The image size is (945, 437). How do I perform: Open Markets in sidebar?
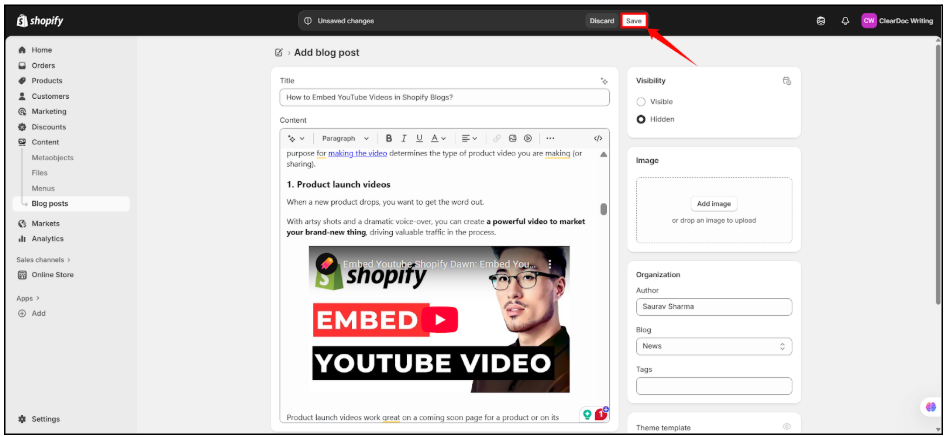(45, 223)
